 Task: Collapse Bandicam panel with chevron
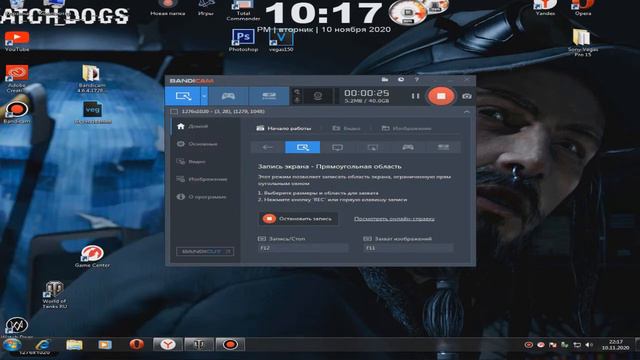(467, 111)
